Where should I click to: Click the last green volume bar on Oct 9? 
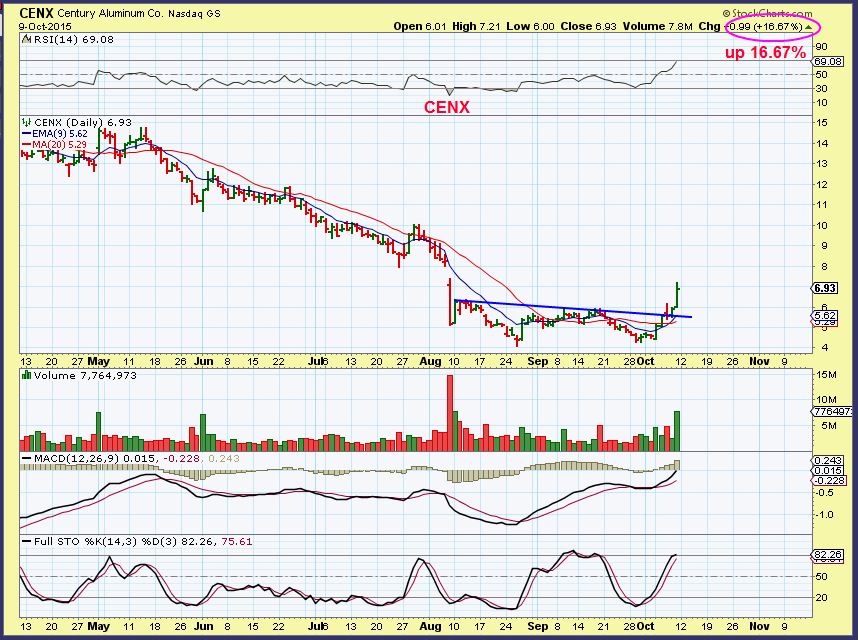(x=676, y=430)
